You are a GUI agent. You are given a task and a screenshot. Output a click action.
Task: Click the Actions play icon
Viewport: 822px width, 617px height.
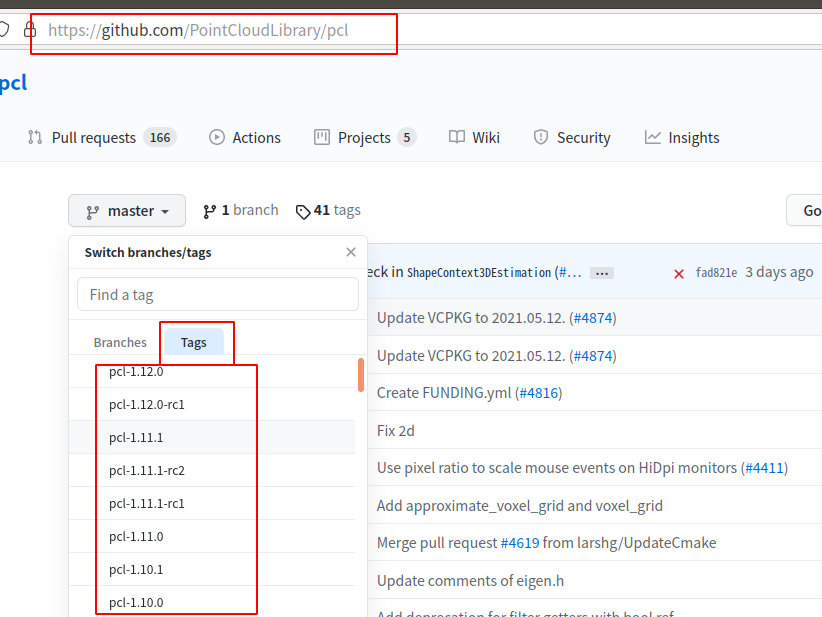(217, 137)
